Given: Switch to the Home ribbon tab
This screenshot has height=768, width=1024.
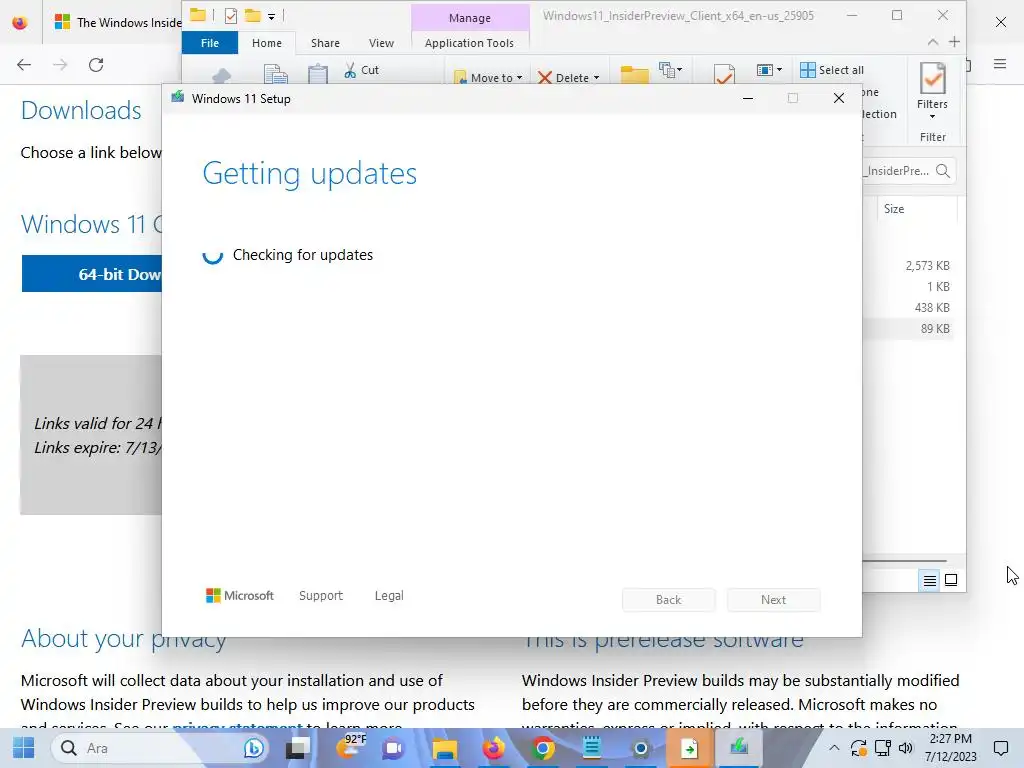Looking at the screenshot, I should coord(267,43).
